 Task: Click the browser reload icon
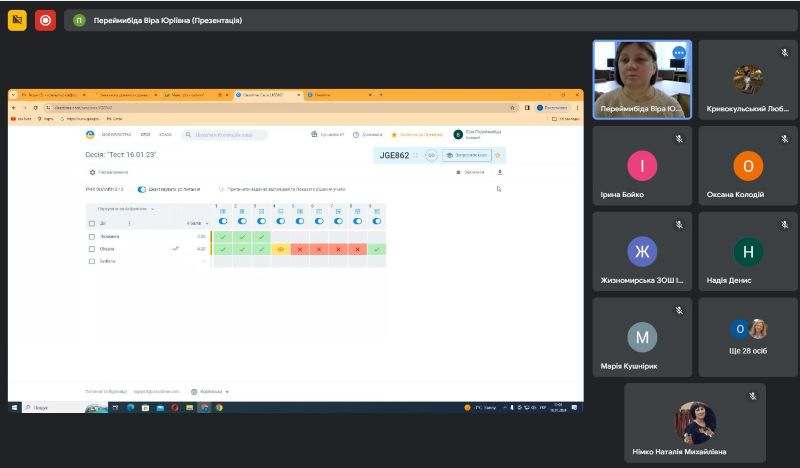pos(35,108)
